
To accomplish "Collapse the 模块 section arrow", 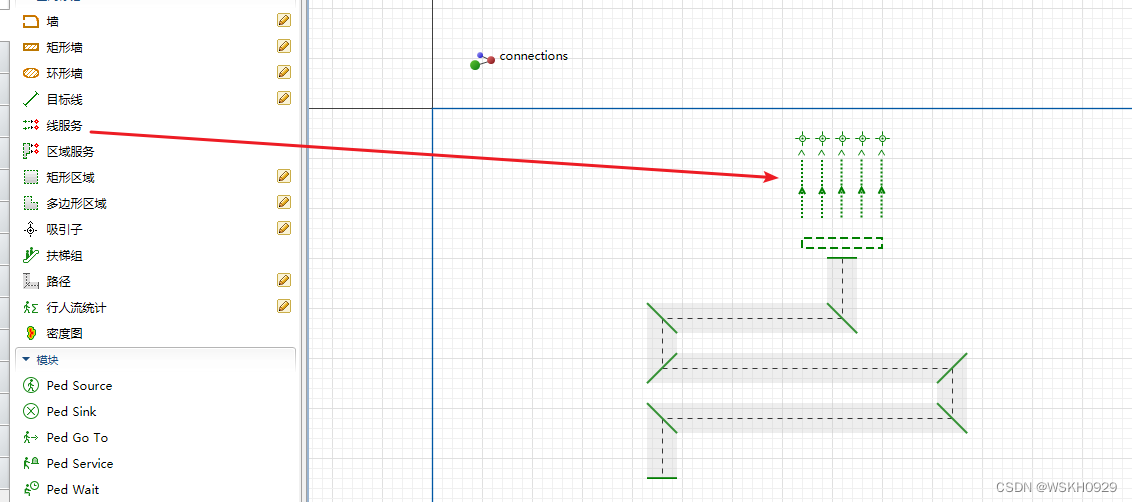I will (26, 359).
